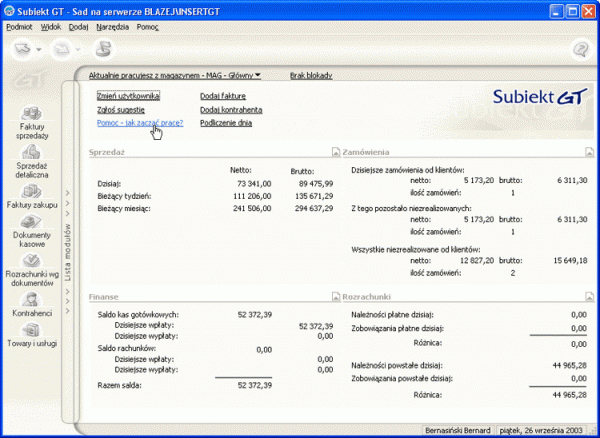Open the Sprzedaż detaliczna module
This screenshot has width=600, height=438.
(x=33, y=159)
